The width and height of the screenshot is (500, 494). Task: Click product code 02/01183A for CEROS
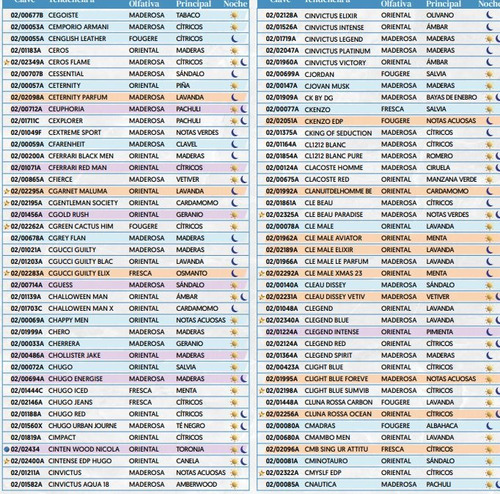tap(27, 50)
